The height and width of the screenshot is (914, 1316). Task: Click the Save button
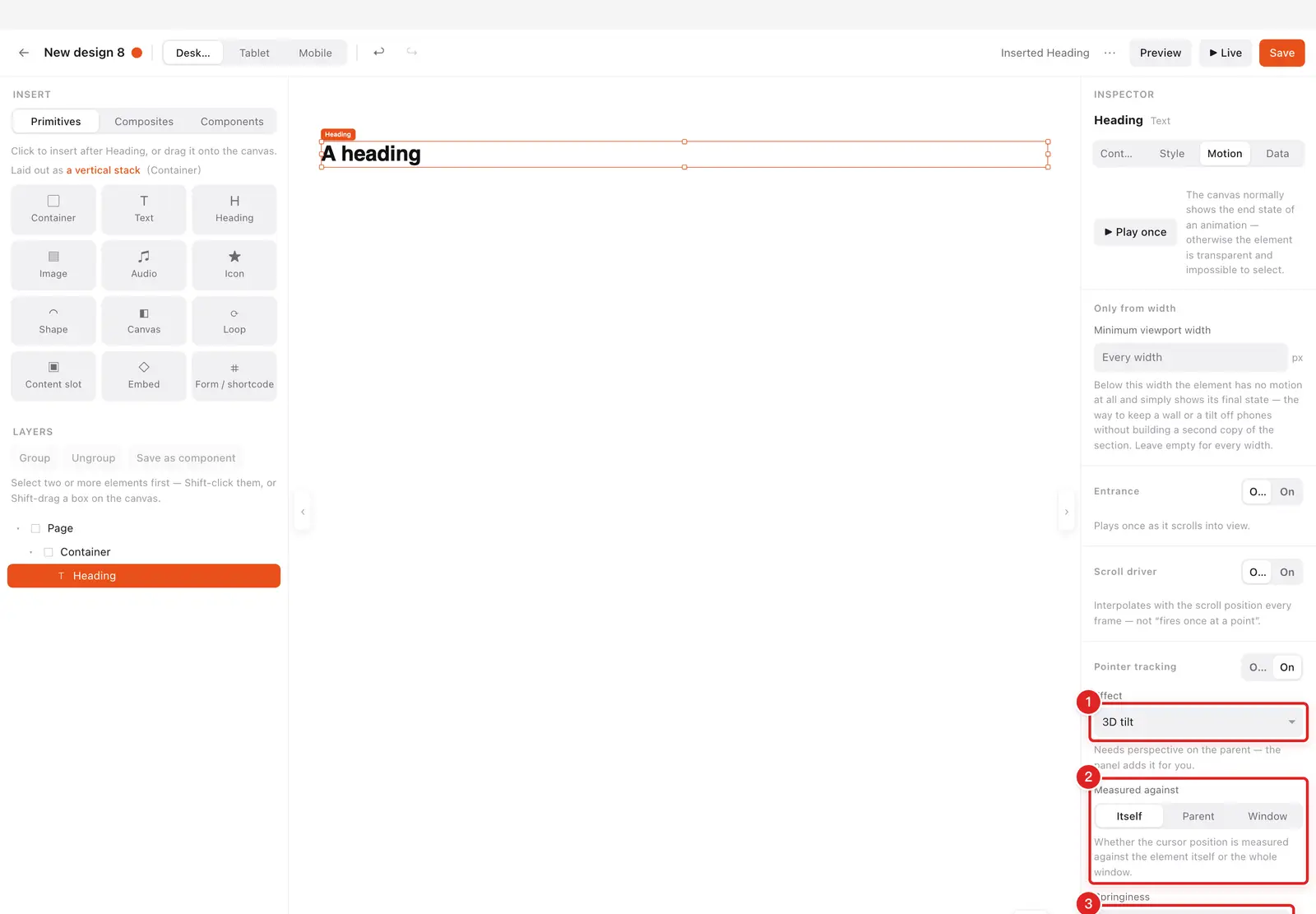click(x=1281, y=53)
